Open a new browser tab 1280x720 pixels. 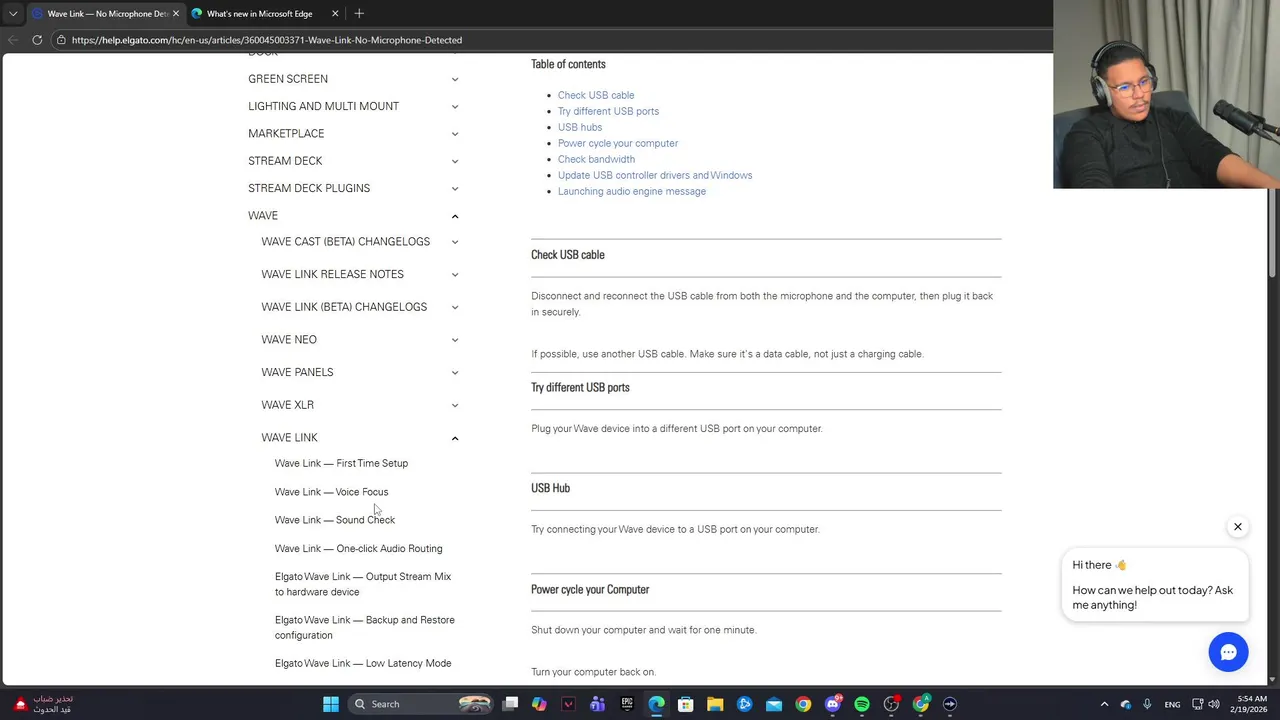click(x=359, y=13)
